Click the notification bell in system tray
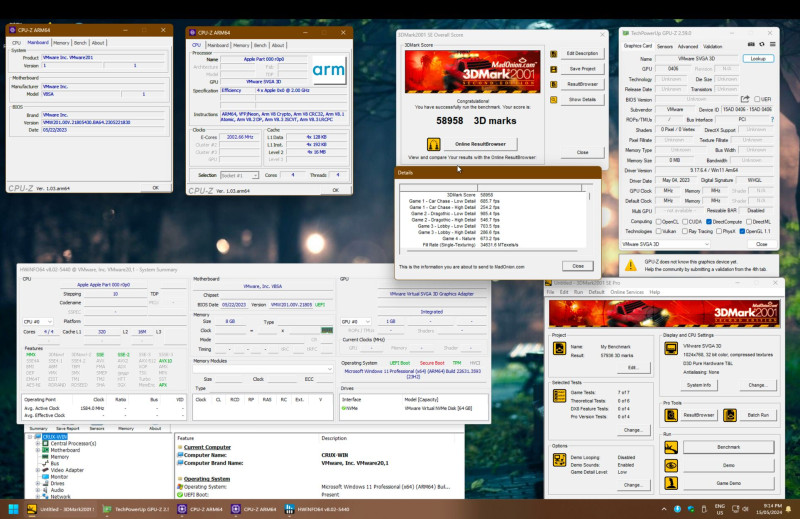The height and width of the screenshot is (519, 800). pos(788,509)
